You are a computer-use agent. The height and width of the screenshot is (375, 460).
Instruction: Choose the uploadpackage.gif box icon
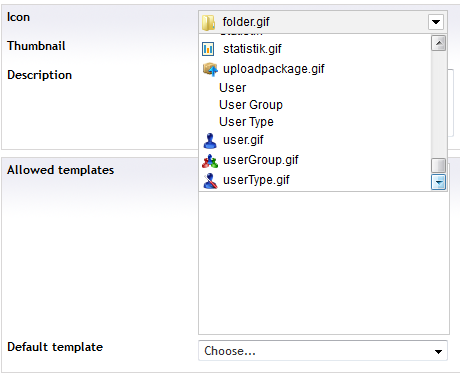click(x=210, y=69)
